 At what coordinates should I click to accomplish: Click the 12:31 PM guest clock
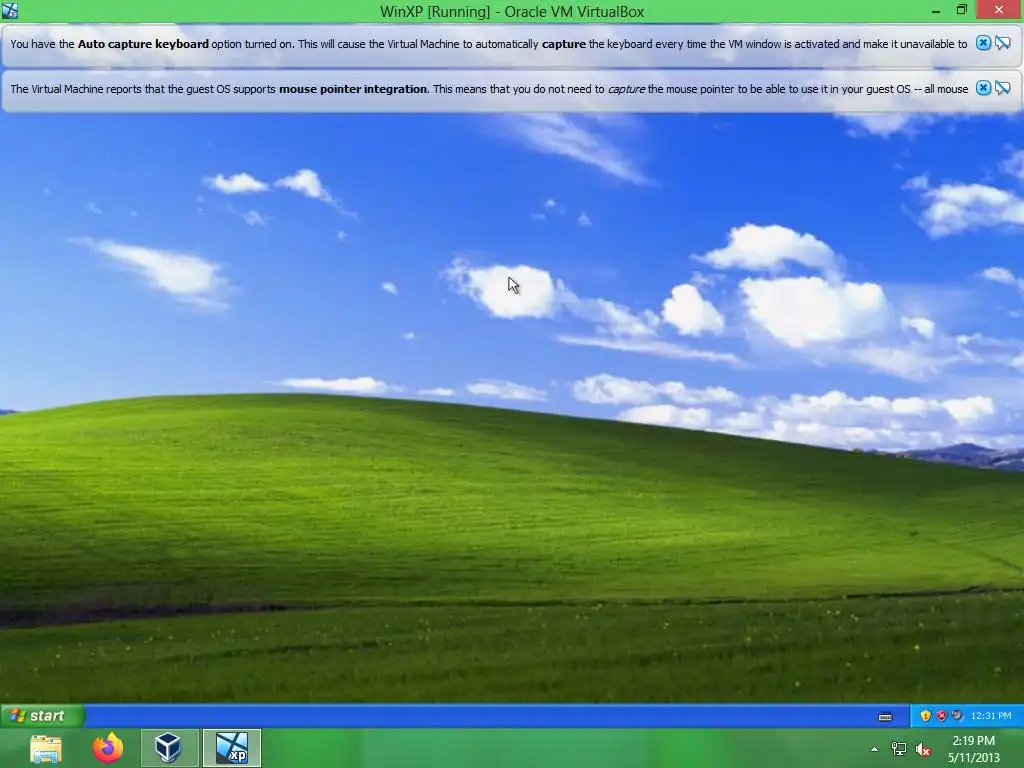click(991, 716)
